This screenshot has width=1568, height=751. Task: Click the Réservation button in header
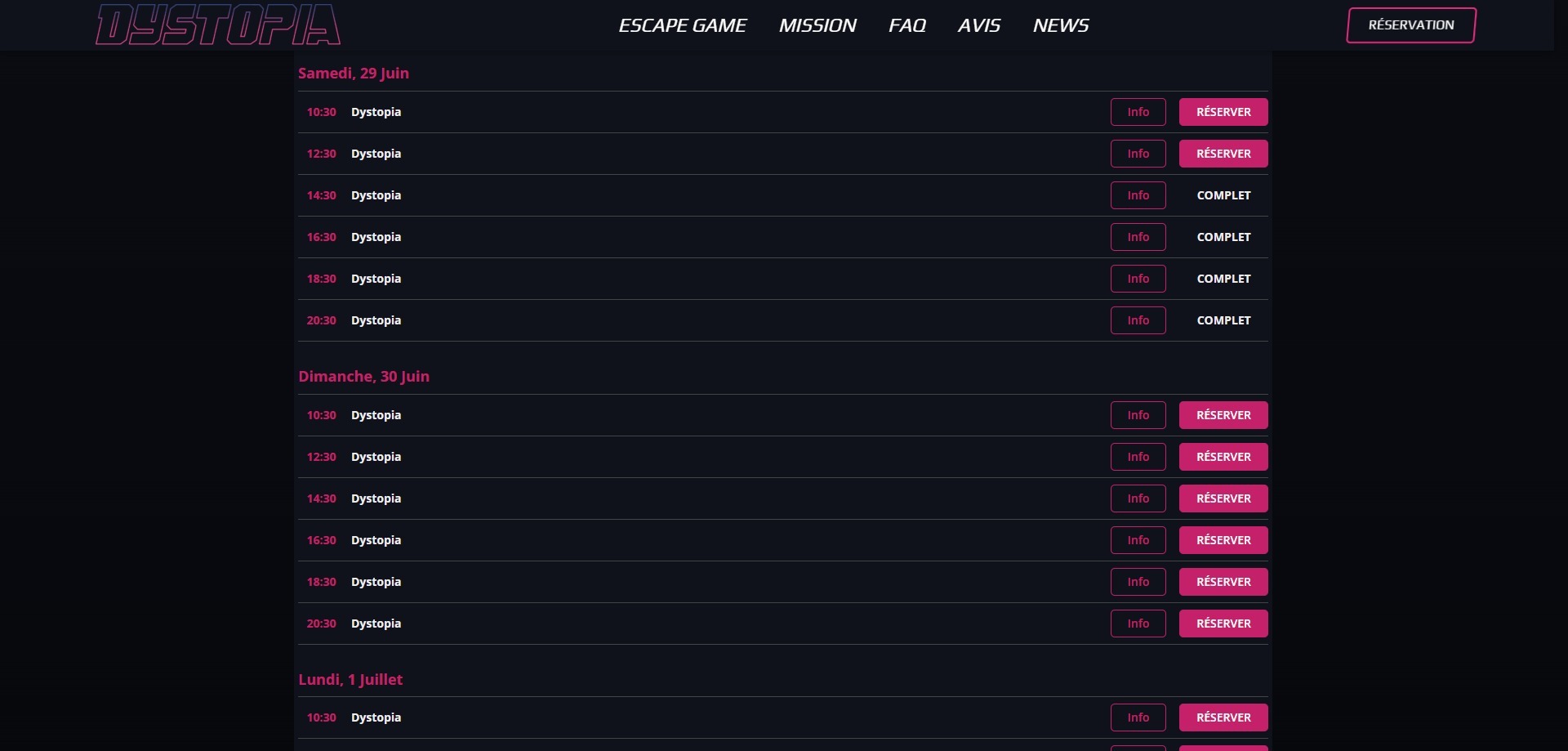coord(1410,25)
